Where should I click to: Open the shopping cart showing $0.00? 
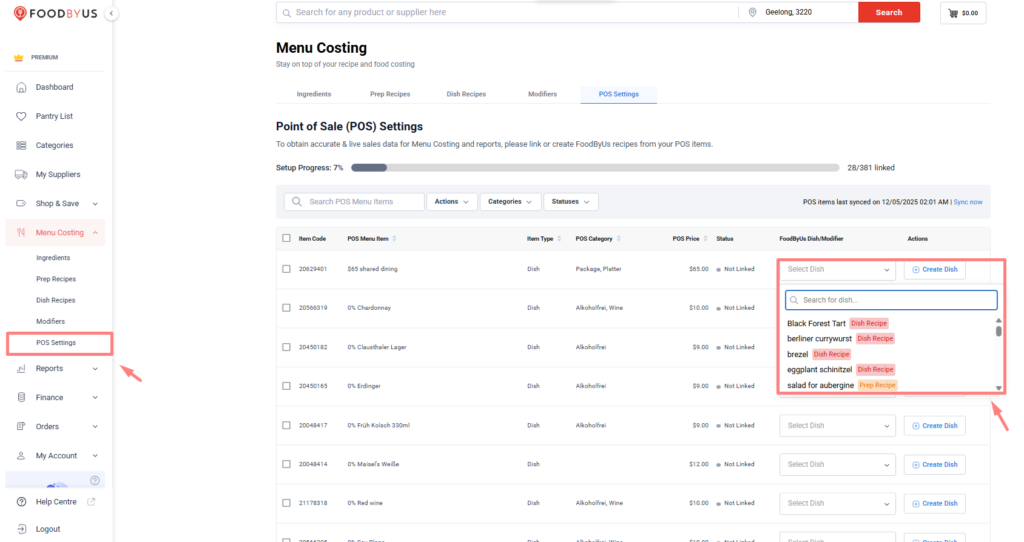[963, 13]
